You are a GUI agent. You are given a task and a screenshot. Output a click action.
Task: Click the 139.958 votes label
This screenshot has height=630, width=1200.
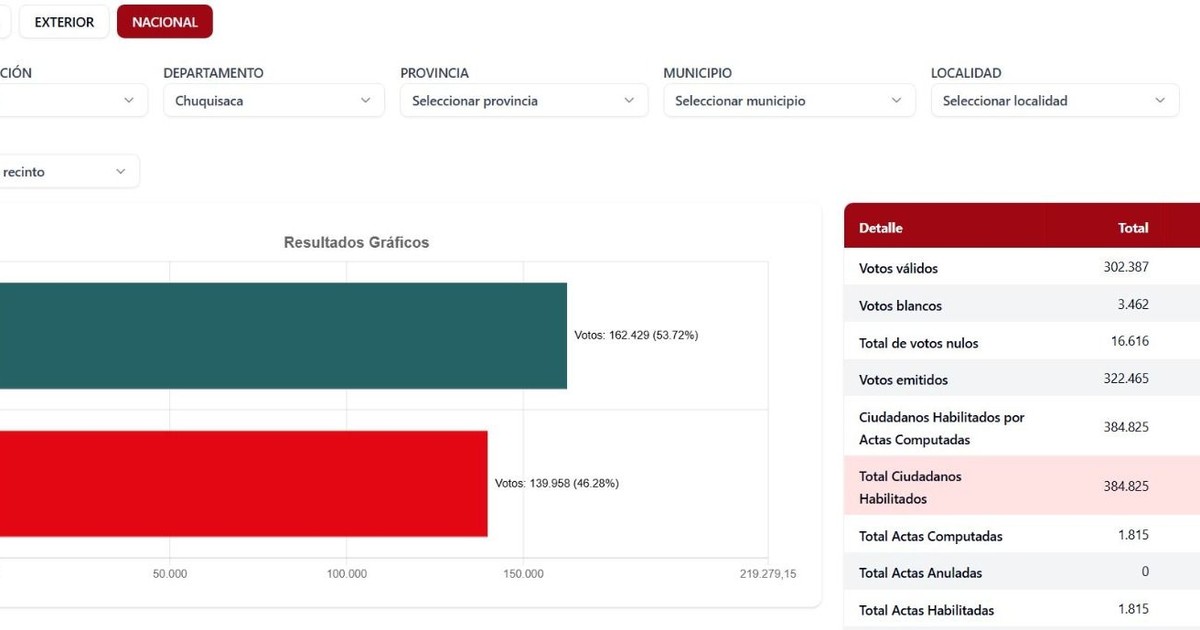click(557, 484)
